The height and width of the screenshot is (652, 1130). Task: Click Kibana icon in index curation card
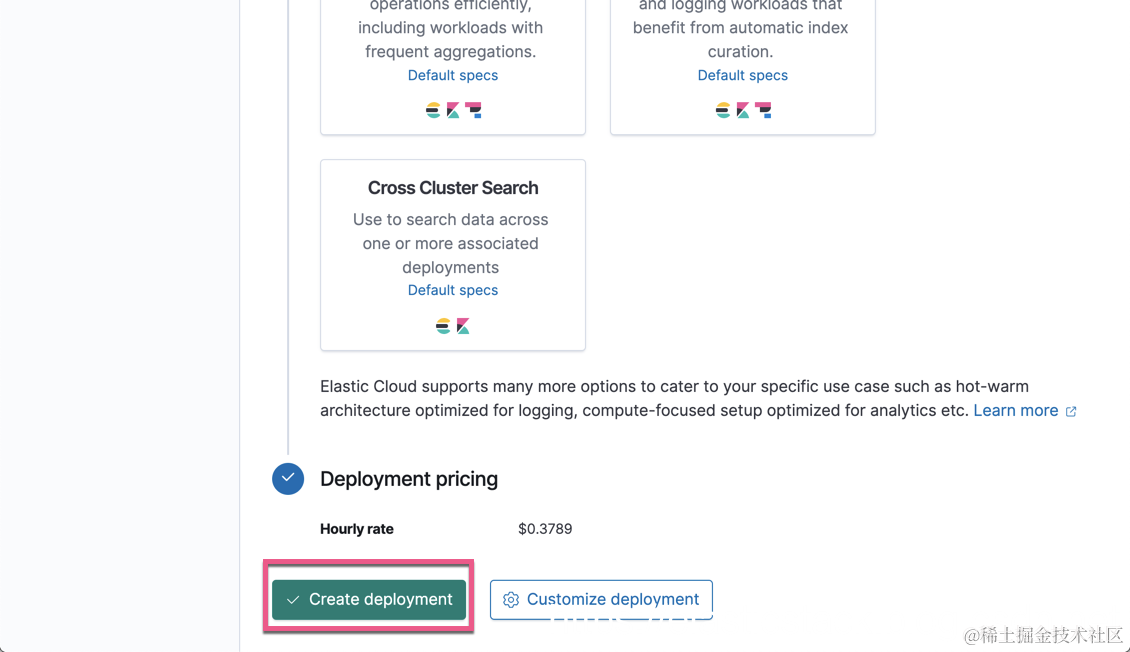tap(743, 110)
